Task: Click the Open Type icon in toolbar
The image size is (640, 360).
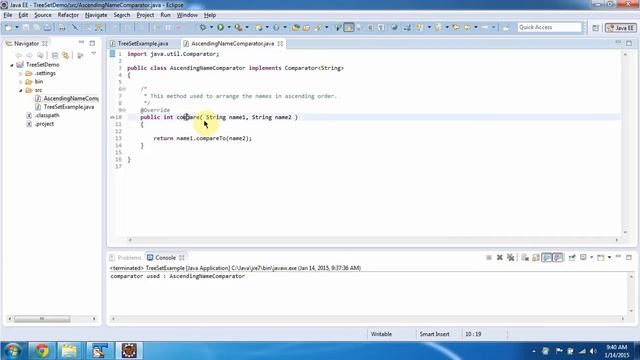Action: pos(296,27)
